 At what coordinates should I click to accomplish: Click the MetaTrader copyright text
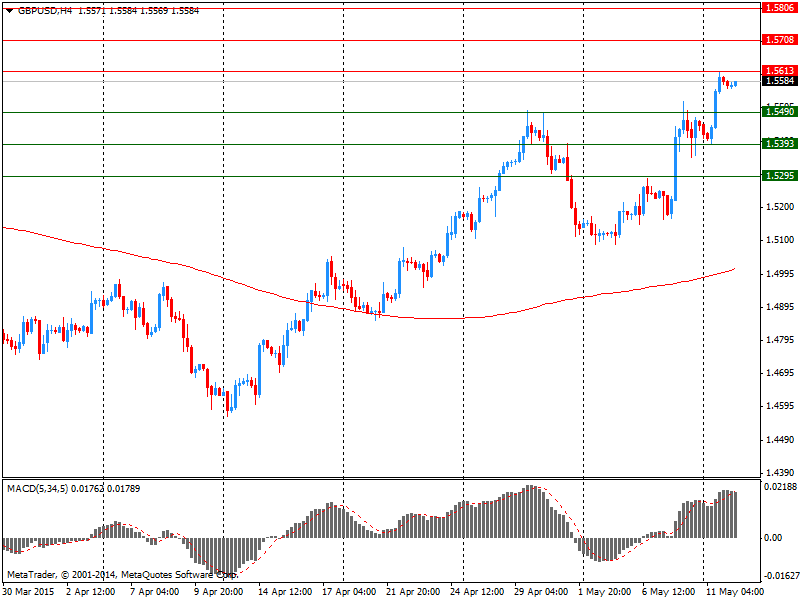pyautogui.click(x=122, y=575)
